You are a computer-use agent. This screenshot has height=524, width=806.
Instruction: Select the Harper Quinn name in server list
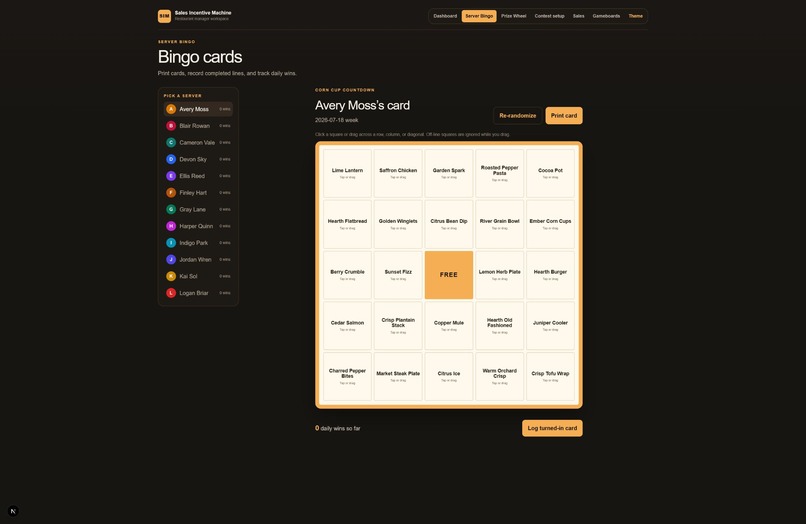[196, 226]
